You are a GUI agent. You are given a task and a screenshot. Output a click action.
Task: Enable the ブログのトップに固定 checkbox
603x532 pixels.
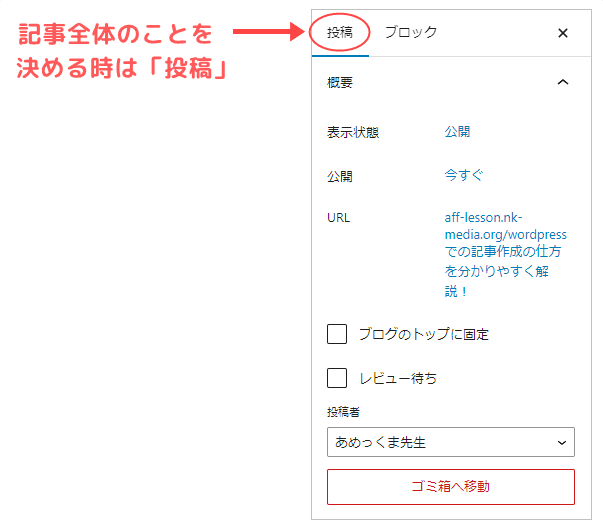tap(337, 334)
